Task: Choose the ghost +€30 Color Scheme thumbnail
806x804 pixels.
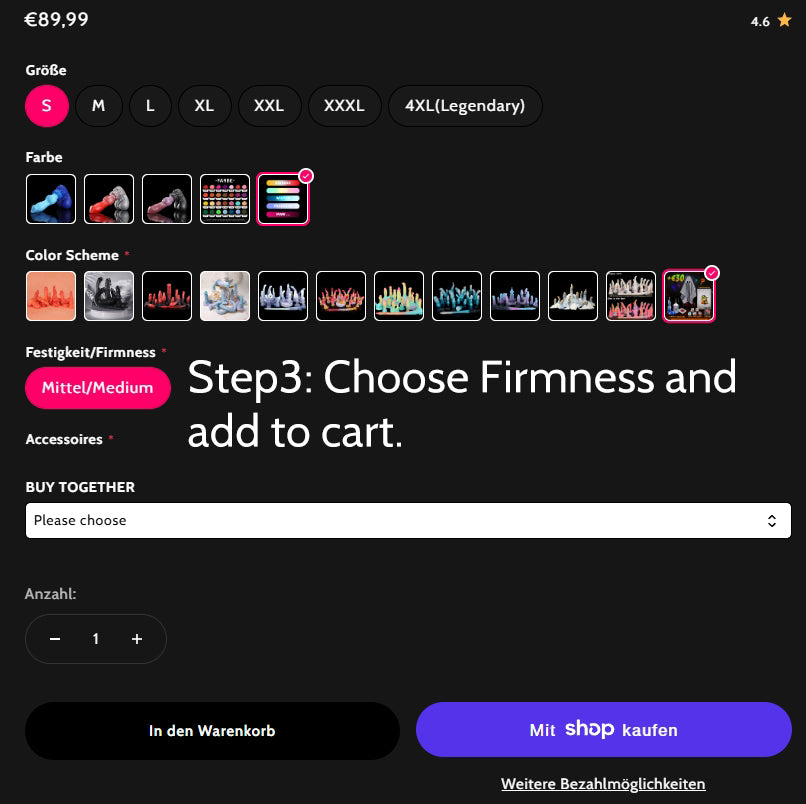Action: (x=689, y=296)
